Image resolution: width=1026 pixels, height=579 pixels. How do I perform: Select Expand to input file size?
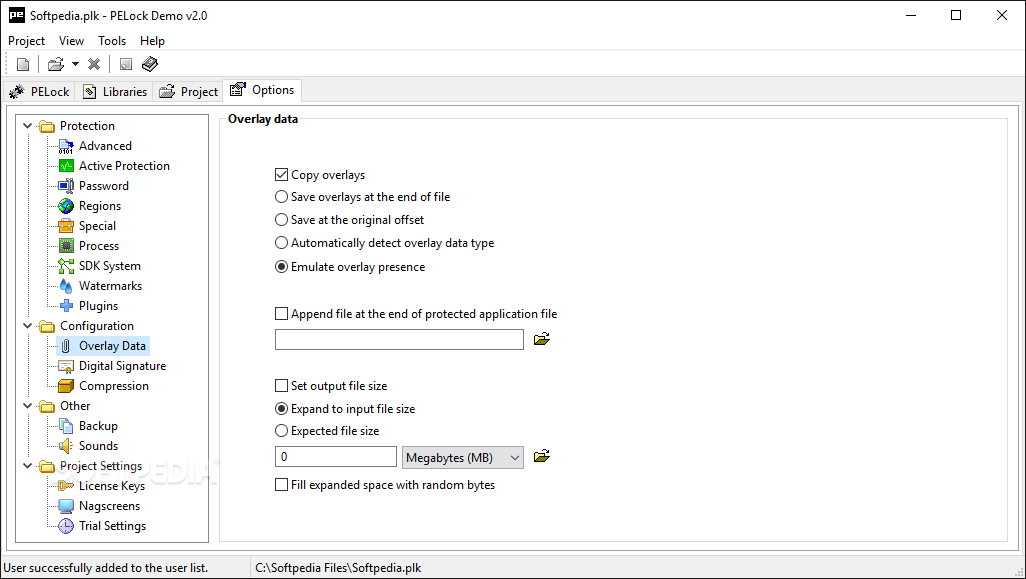pyautogui.click(x=281, y=408)
